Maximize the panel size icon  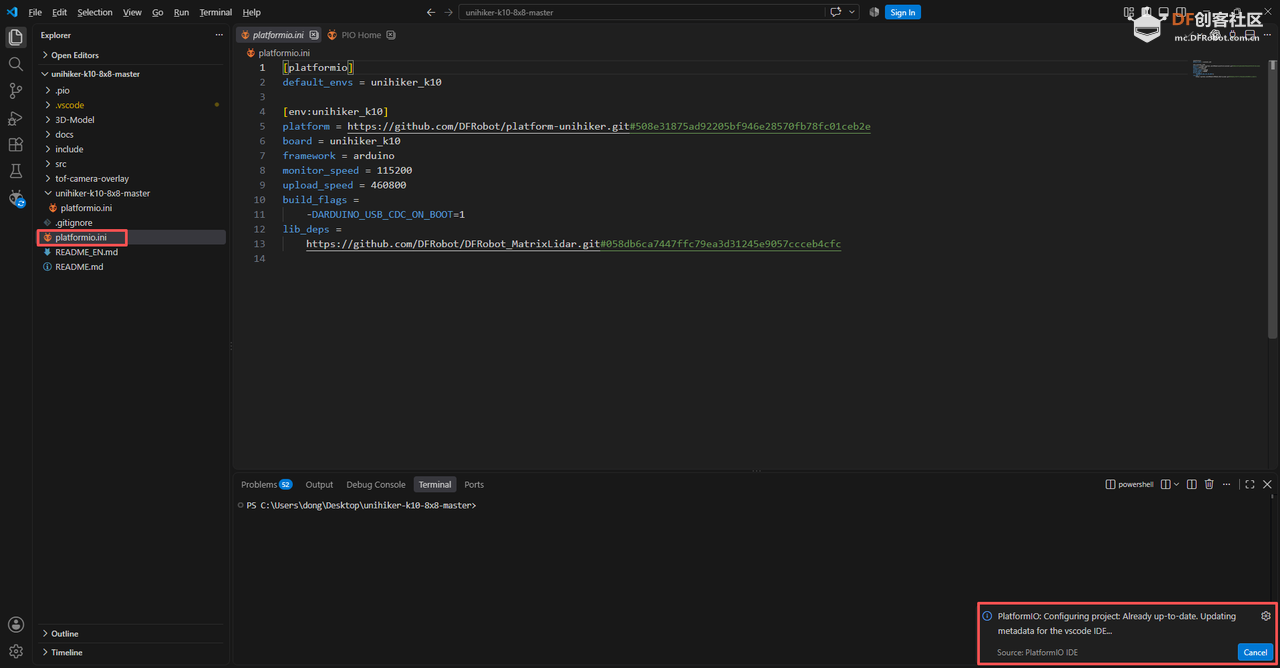[x=1249, y=484]
